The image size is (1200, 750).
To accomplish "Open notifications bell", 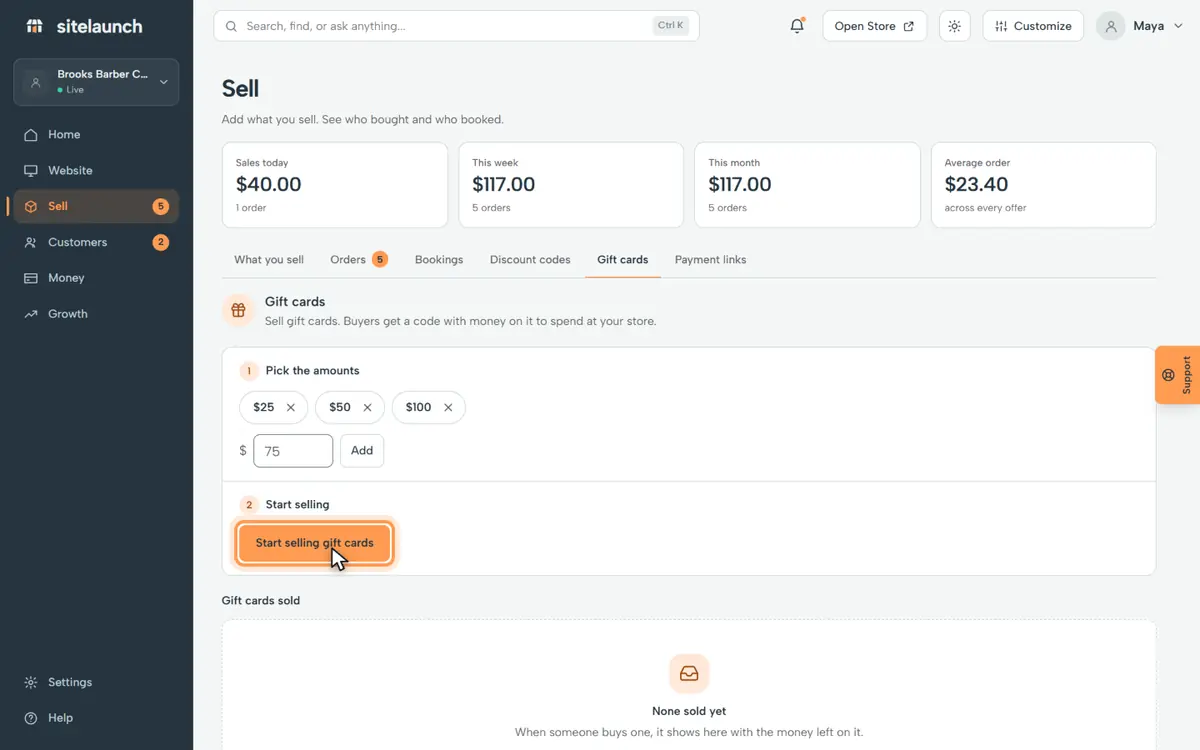I will pyautogui.click(x=797, y=26).
